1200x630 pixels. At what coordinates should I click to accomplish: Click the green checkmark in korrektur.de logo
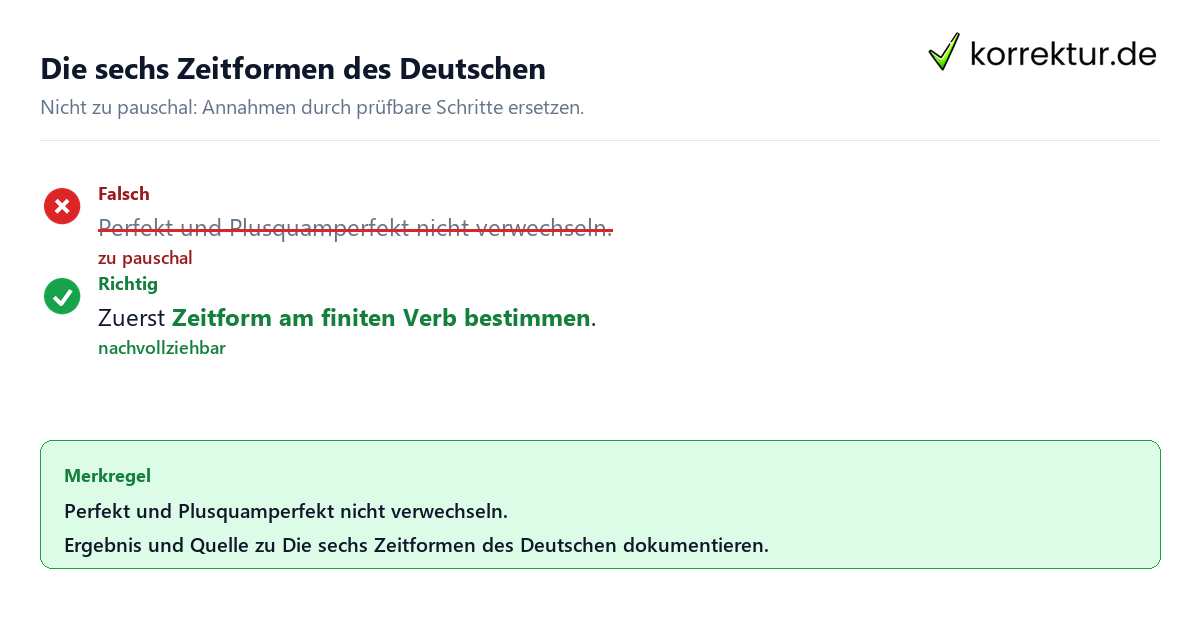pos(944,52)
